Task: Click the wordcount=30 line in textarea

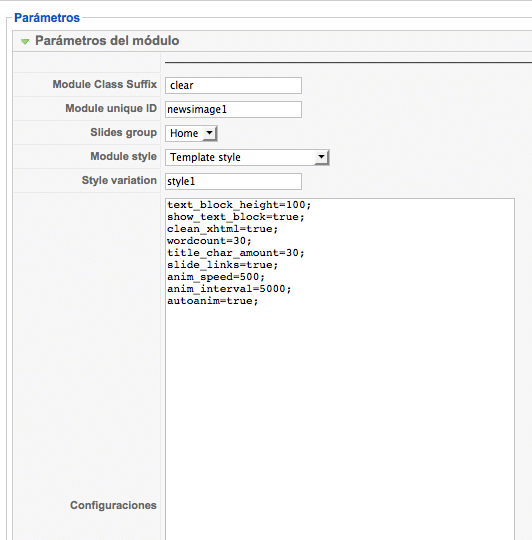Action: 209,241
